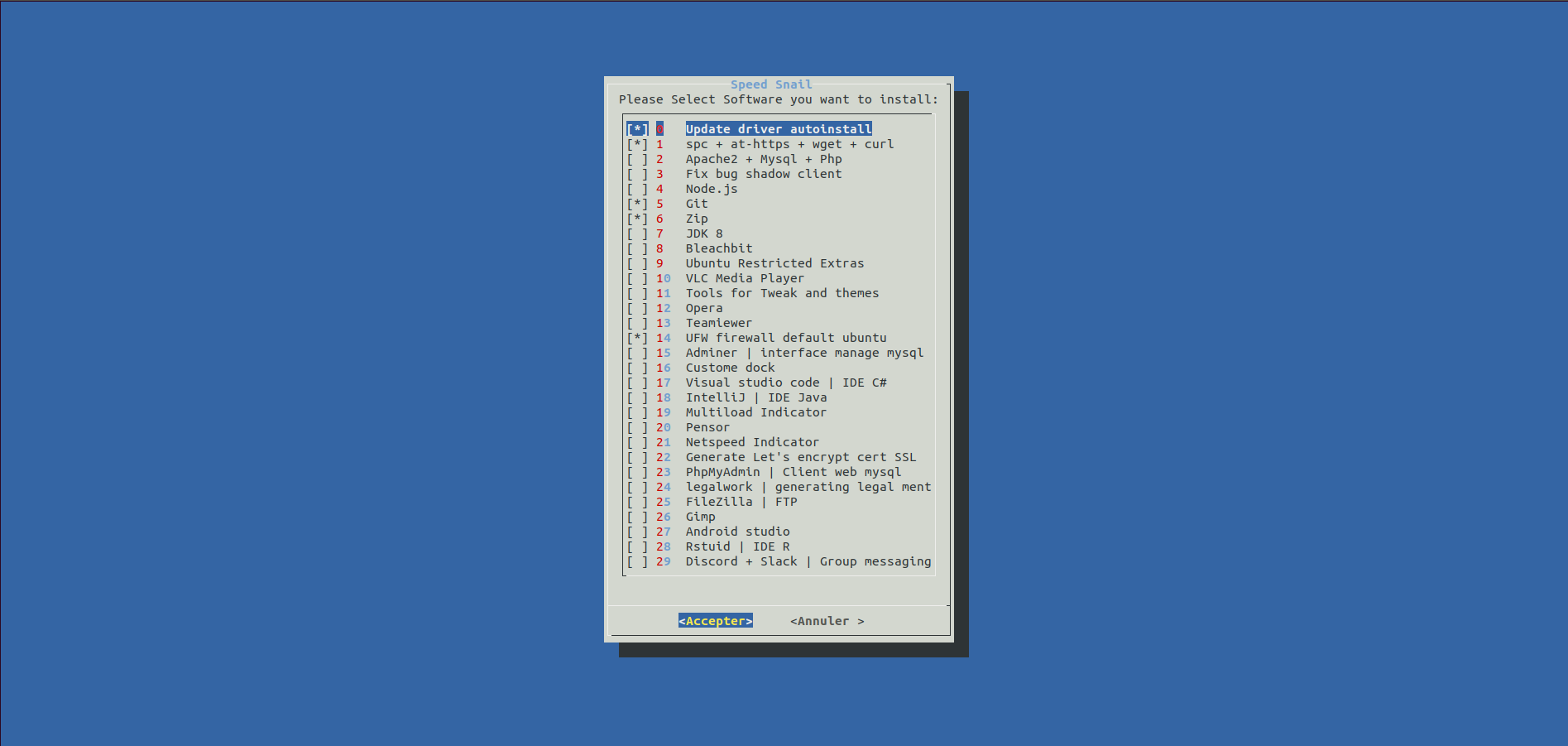The height and width of the screenshot is (746, 1568).
Task: Tick the checkbox for Apache2 + Mysql + Php
Action: (637, 159)
